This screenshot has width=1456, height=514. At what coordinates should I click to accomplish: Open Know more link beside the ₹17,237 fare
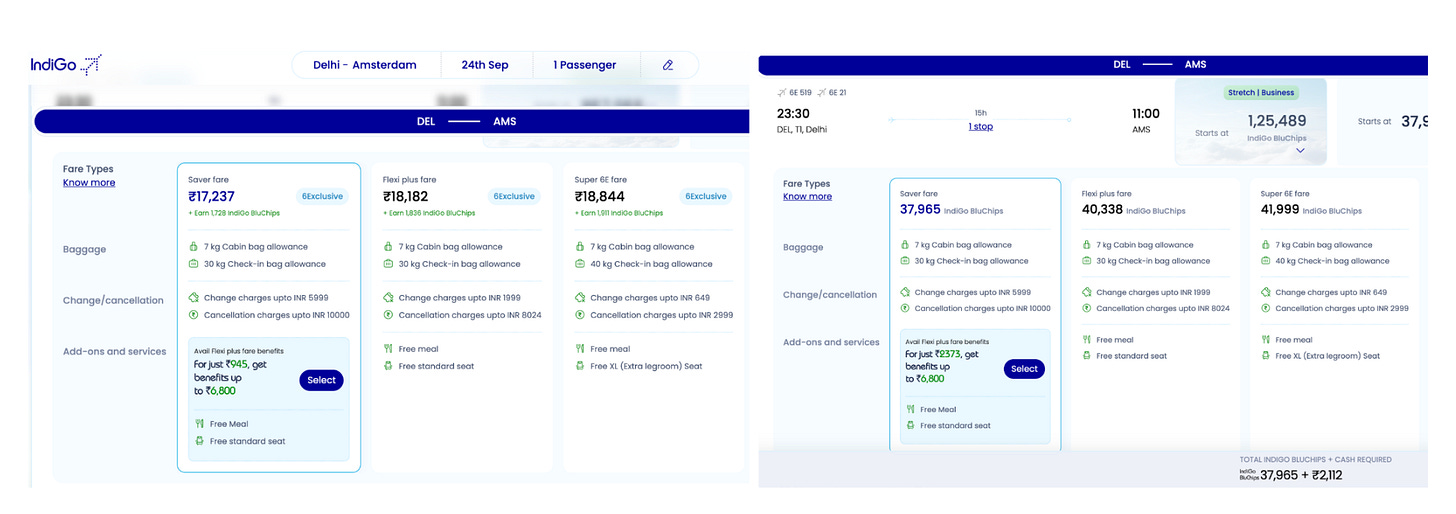coord(89,183)
